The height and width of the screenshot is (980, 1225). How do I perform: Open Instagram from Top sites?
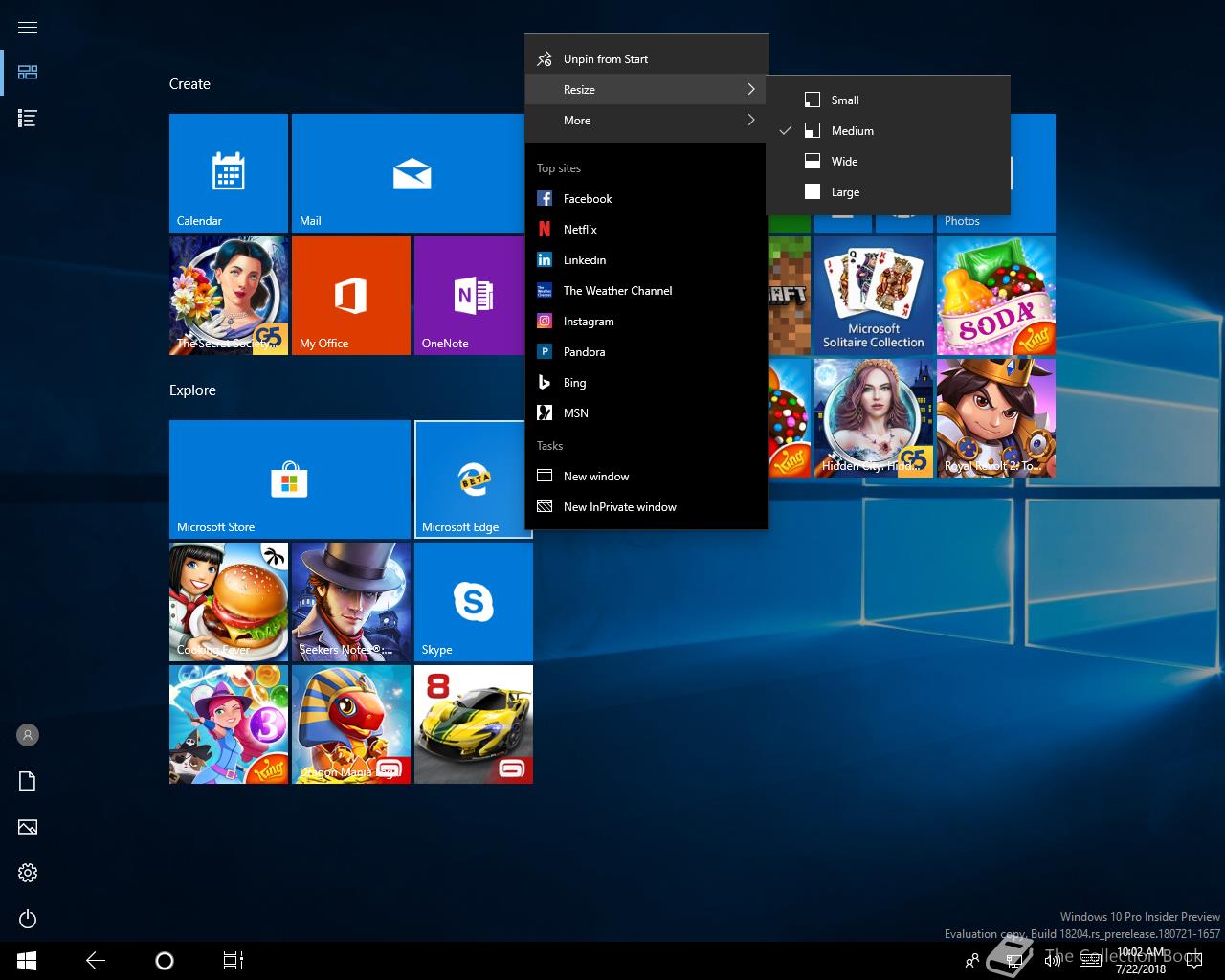coord(647,322)
